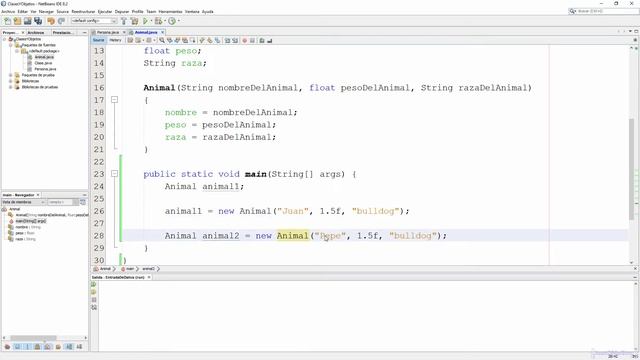Click the Undo toolbar icon
The width and height of the screenshot is (640, 360).
pyautogui.click(x=51, y=21)
